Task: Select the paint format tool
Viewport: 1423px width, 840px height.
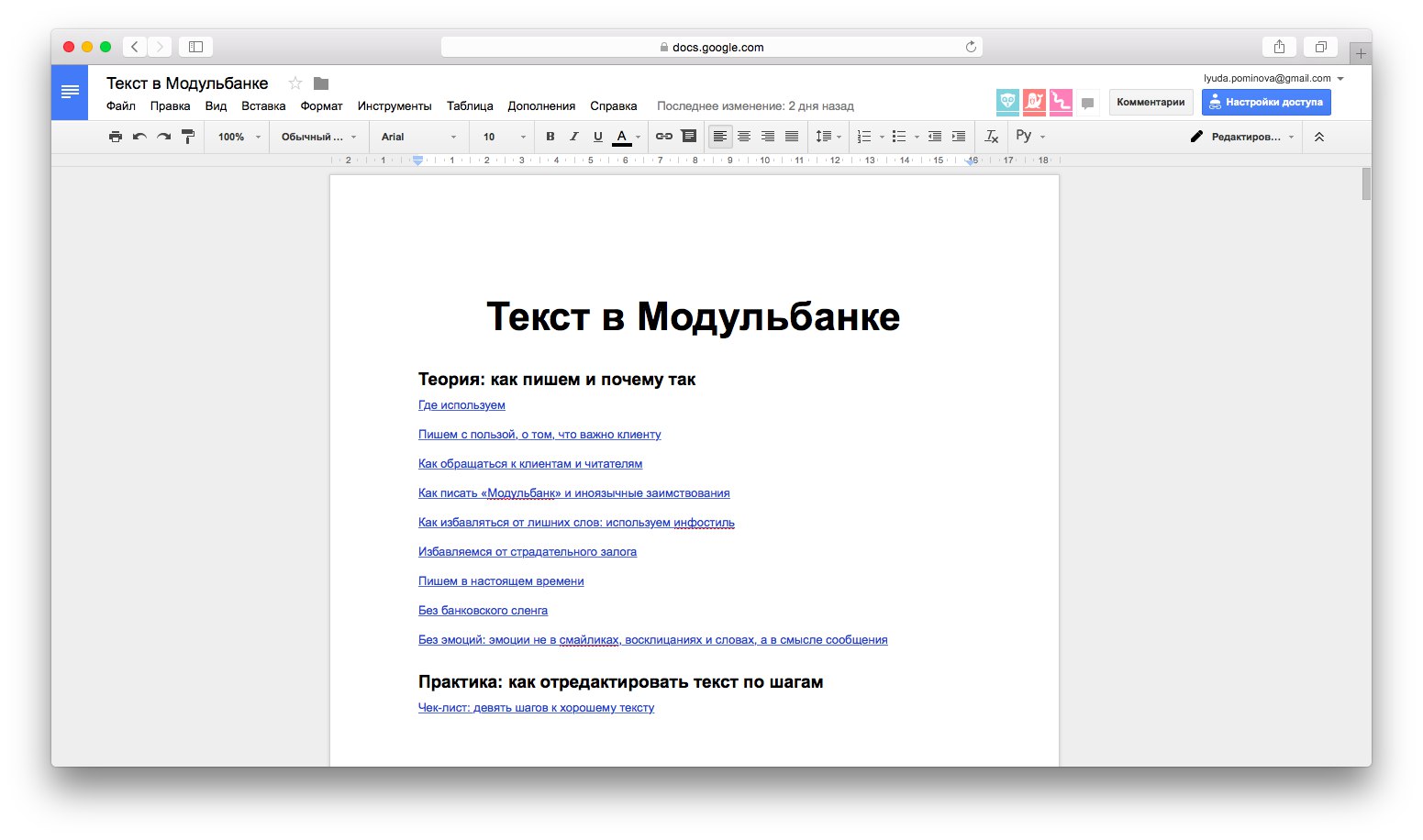Action: coord(188,137)
